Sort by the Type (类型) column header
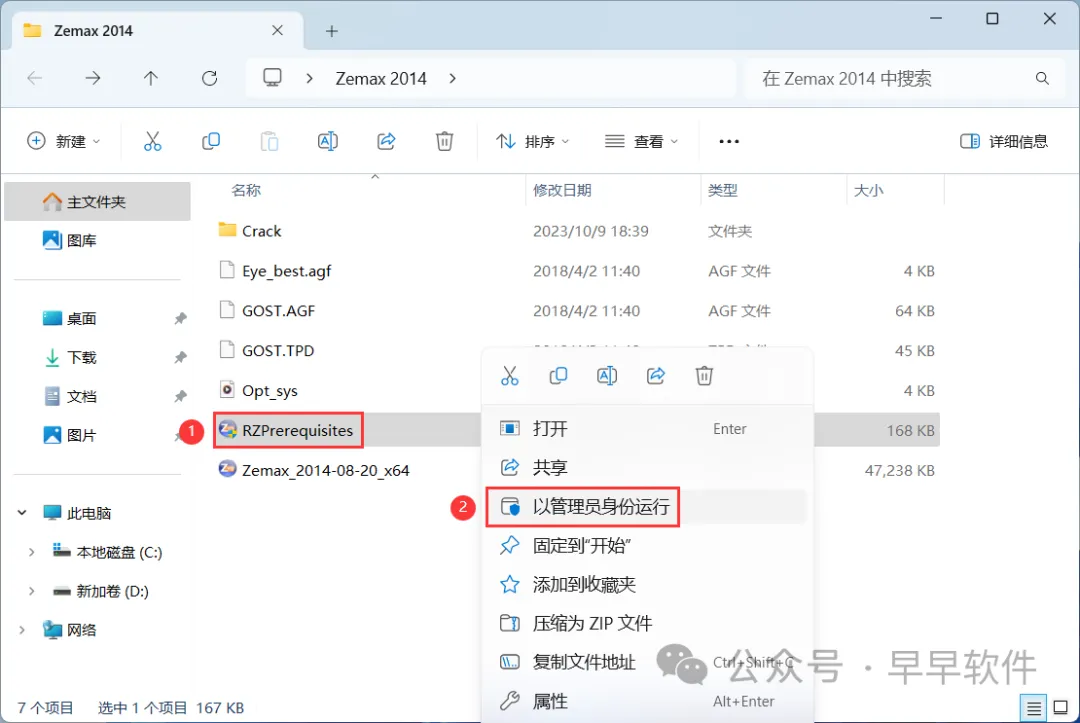 (x=723, y=190)
